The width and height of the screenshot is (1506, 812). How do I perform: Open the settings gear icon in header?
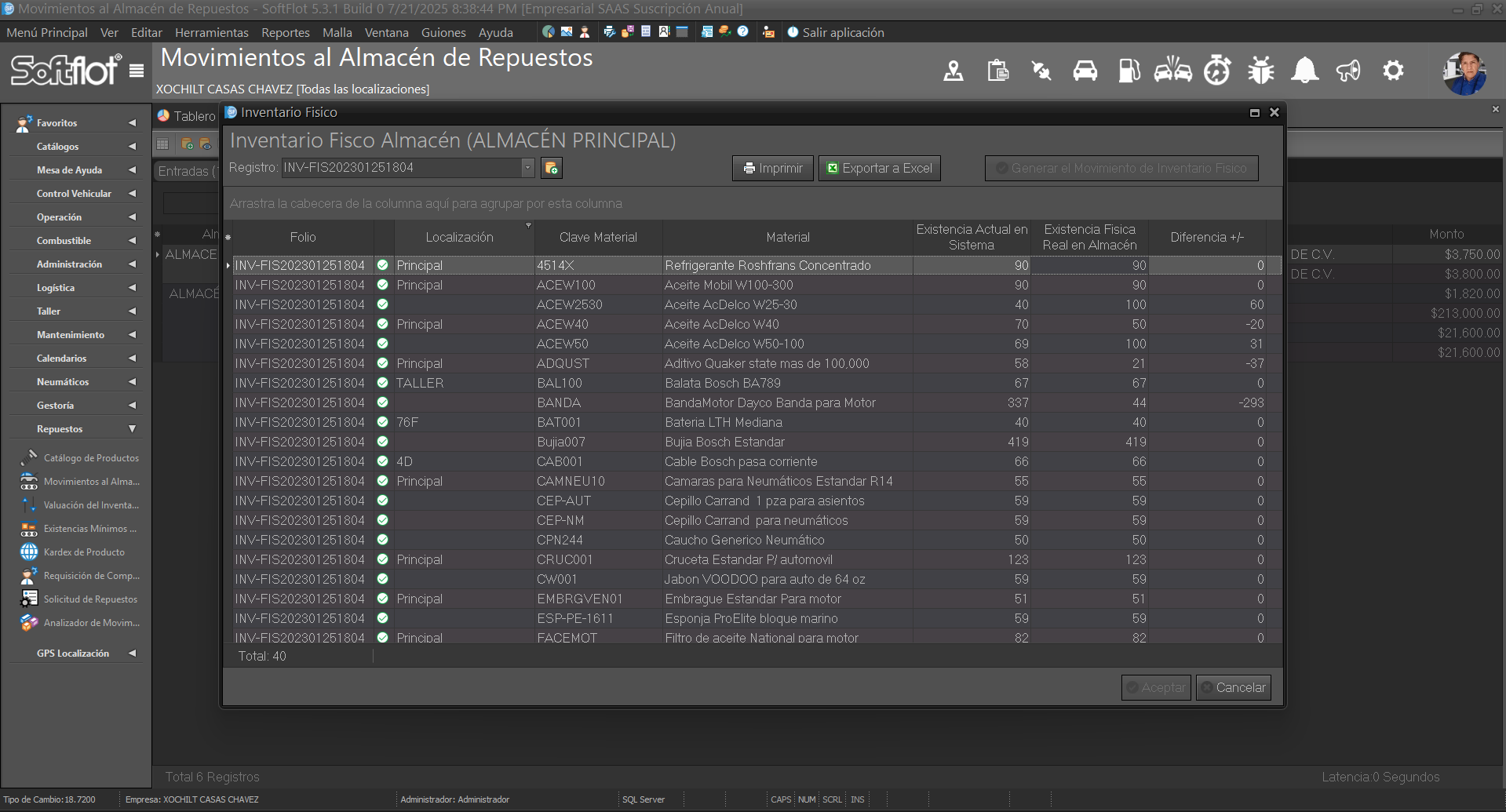click(1393, 71)
